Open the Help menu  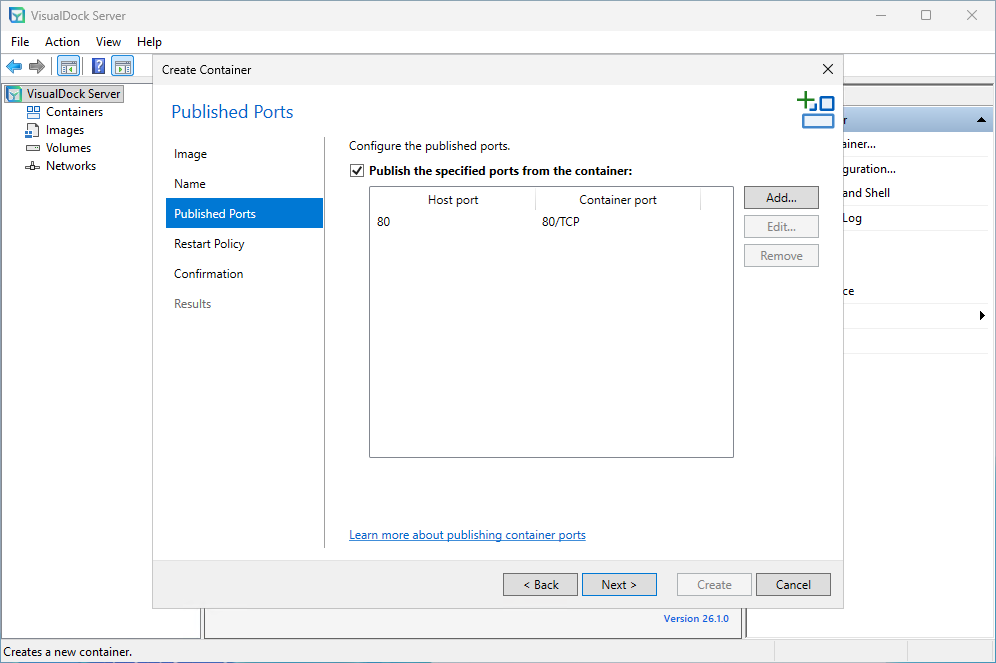pyautogui.click(x=149, y=42)
